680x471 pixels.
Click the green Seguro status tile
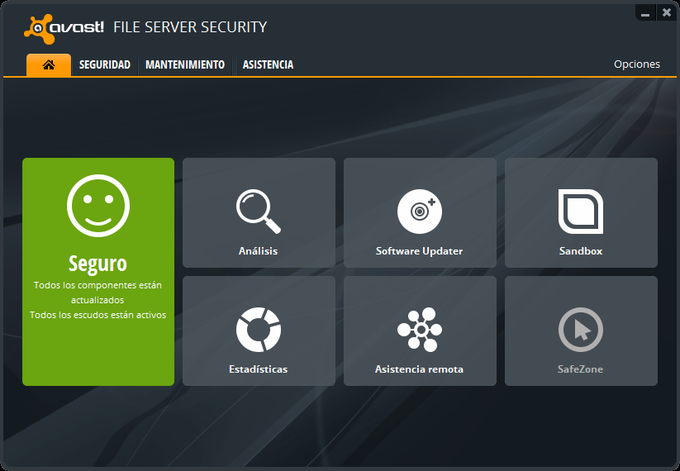98,271
